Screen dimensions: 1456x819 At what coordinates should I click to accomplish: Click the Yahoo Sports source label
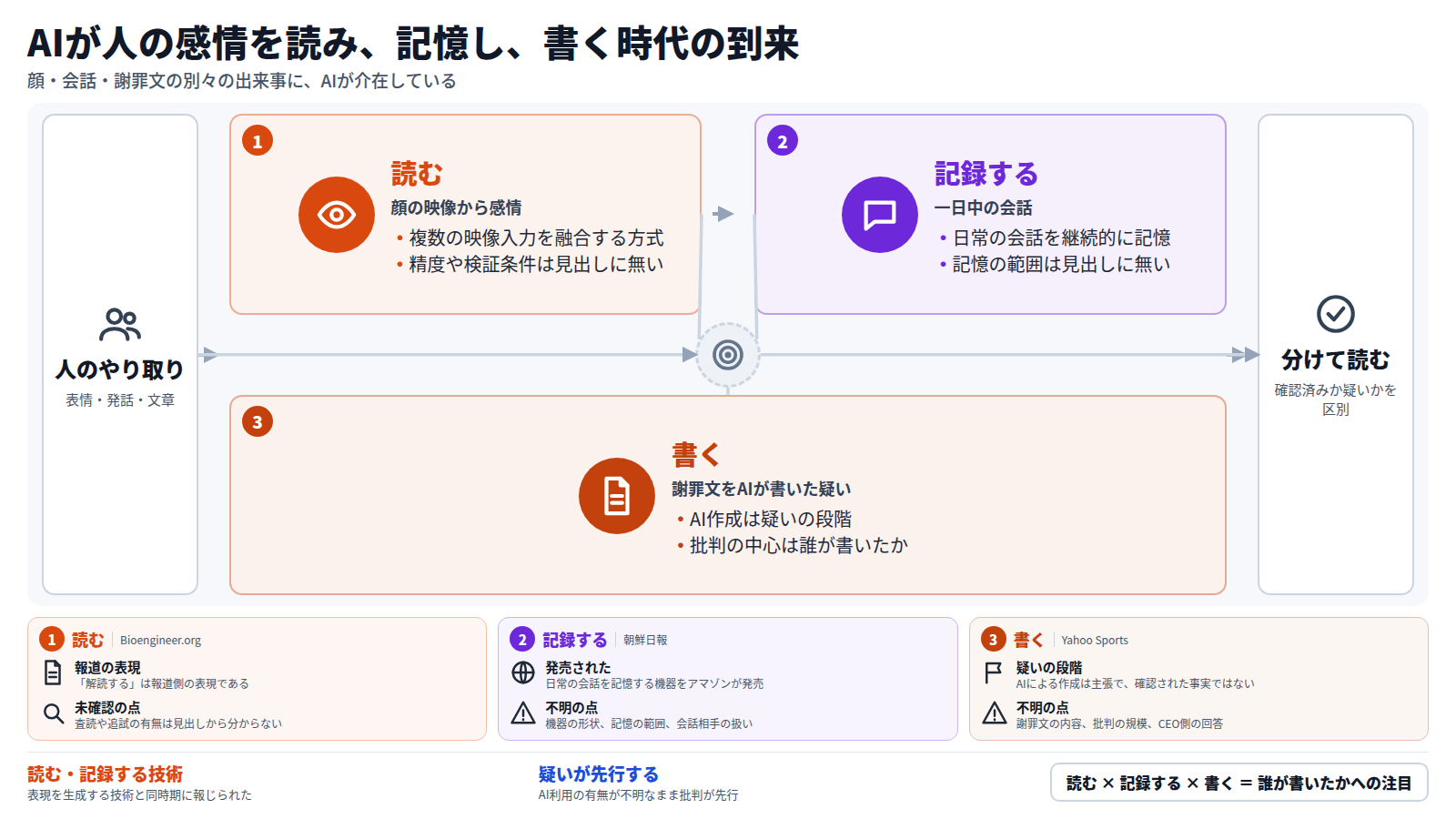point(1095,641)
